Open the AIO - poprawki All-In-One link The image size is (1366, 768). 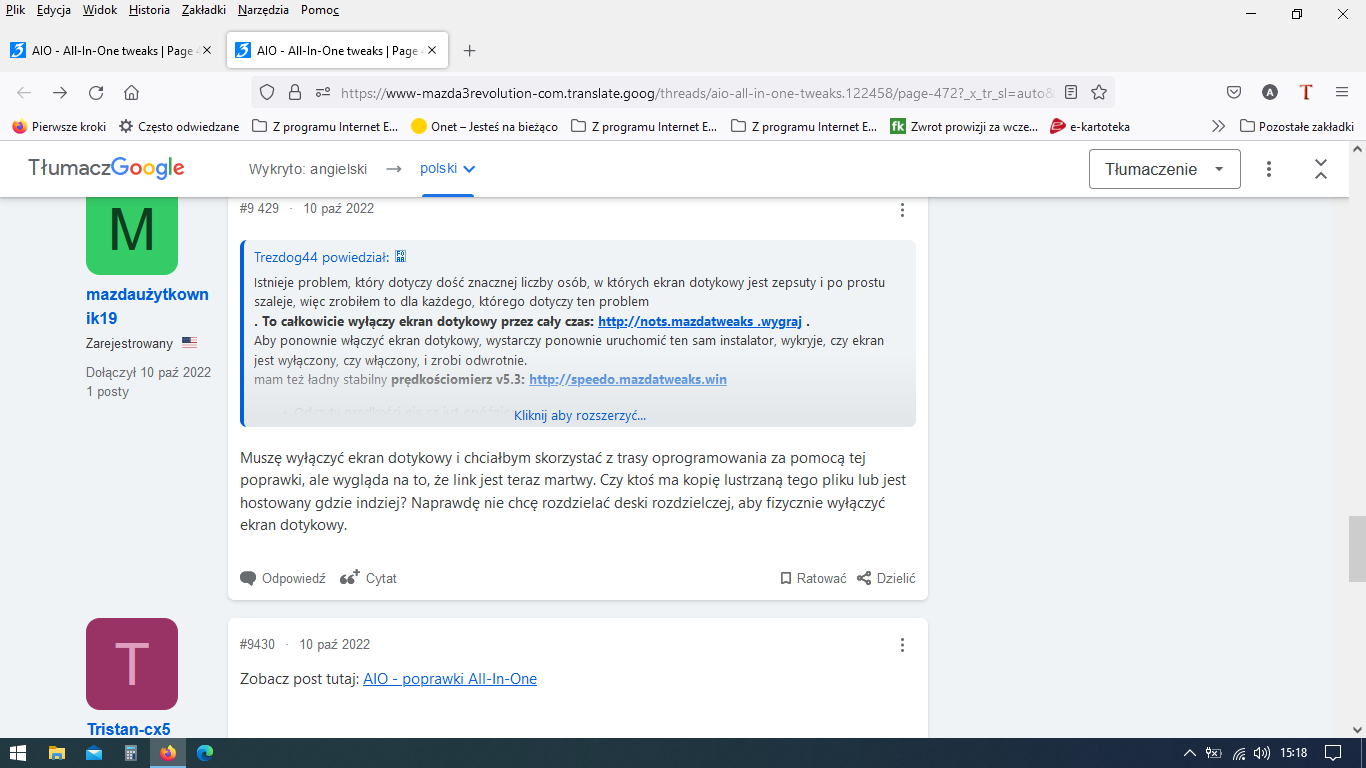(x=450, y=679)
